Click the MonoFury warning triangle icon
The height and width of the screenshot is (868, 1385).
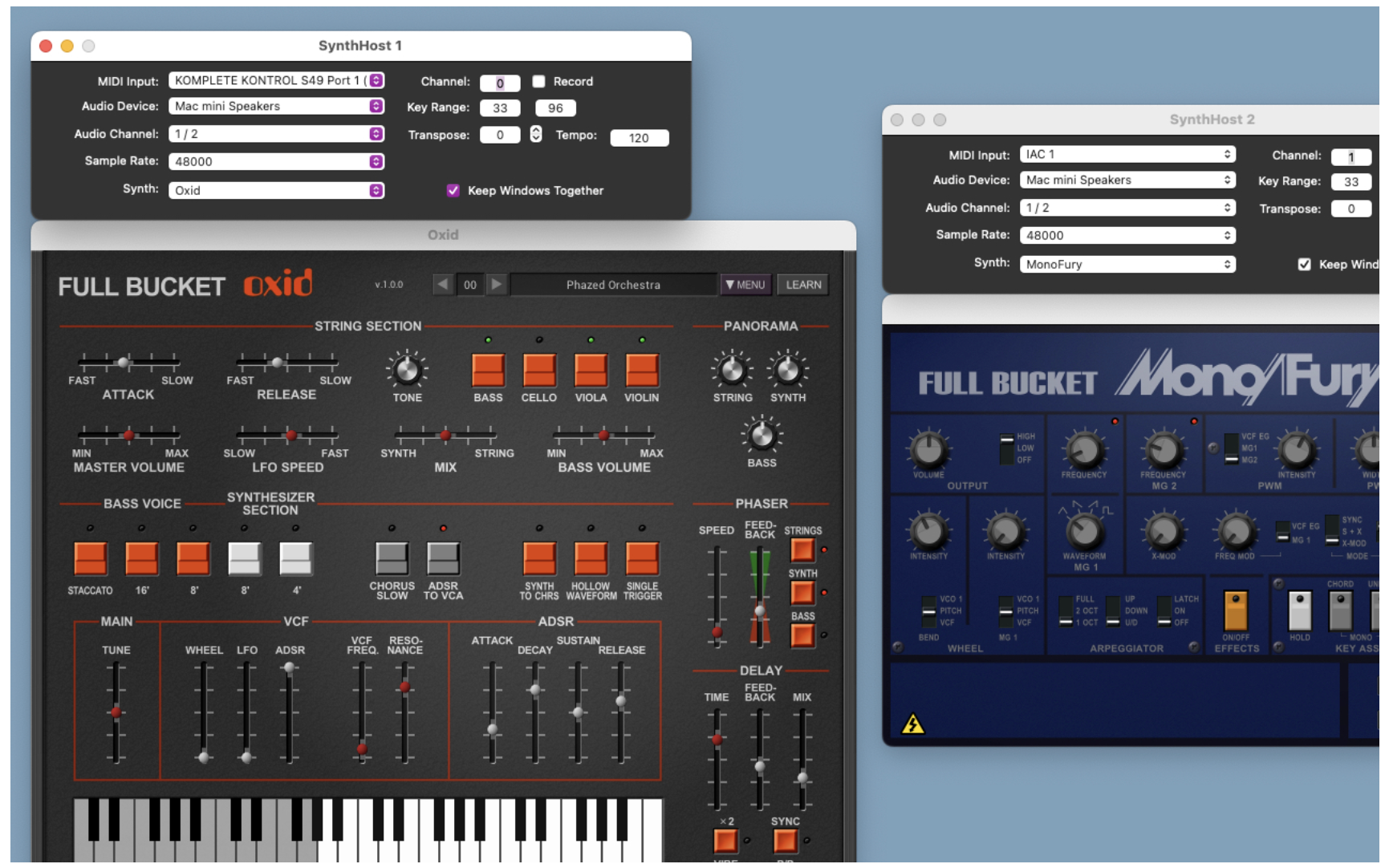(x=912, y=724)
